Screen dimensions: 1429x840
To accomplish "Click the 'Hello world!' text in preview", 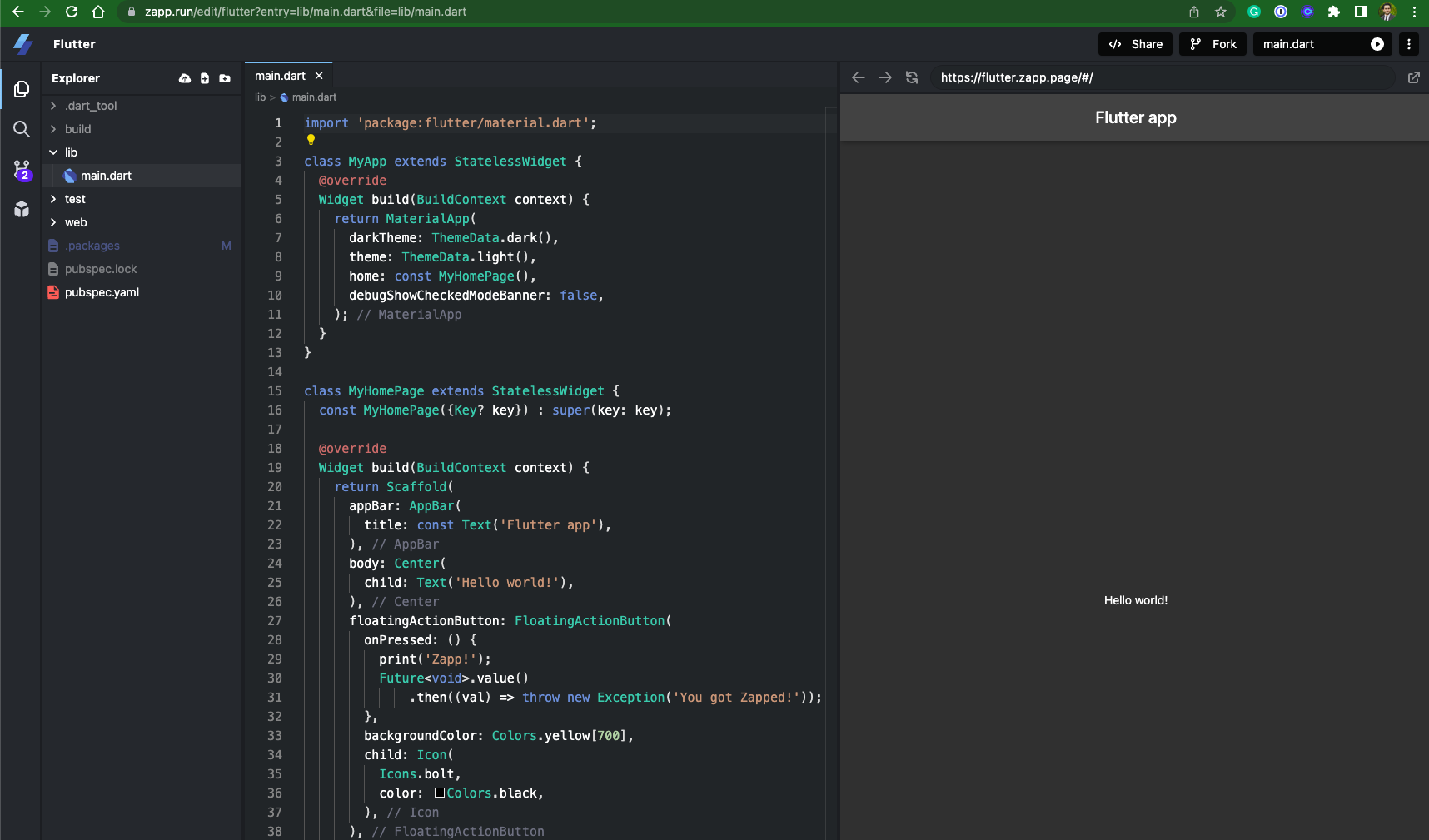I will [1136, 600].
